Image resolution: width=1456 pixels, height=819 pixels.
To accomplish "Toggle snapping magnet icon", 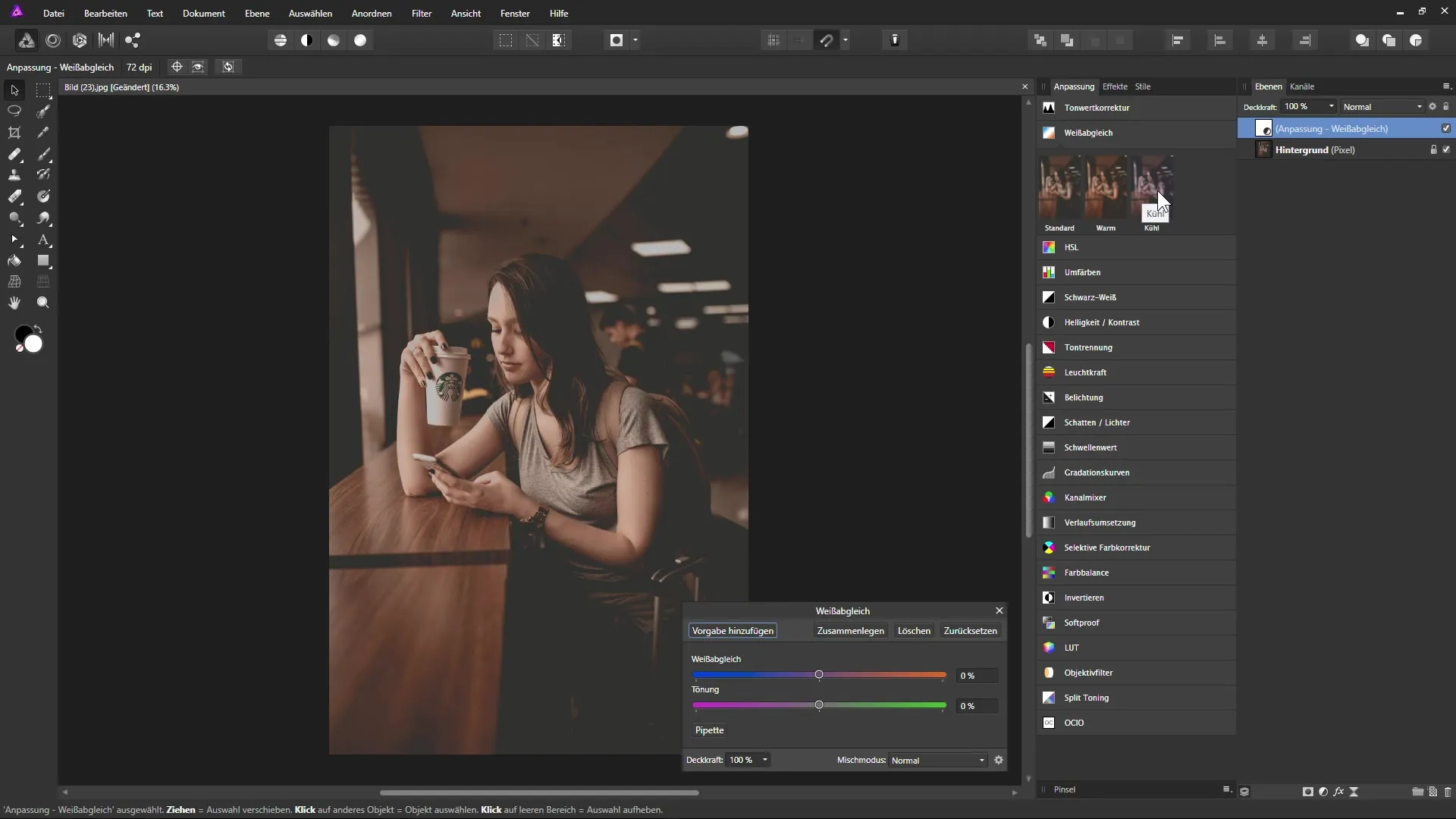I will click(x=827, y=40).
